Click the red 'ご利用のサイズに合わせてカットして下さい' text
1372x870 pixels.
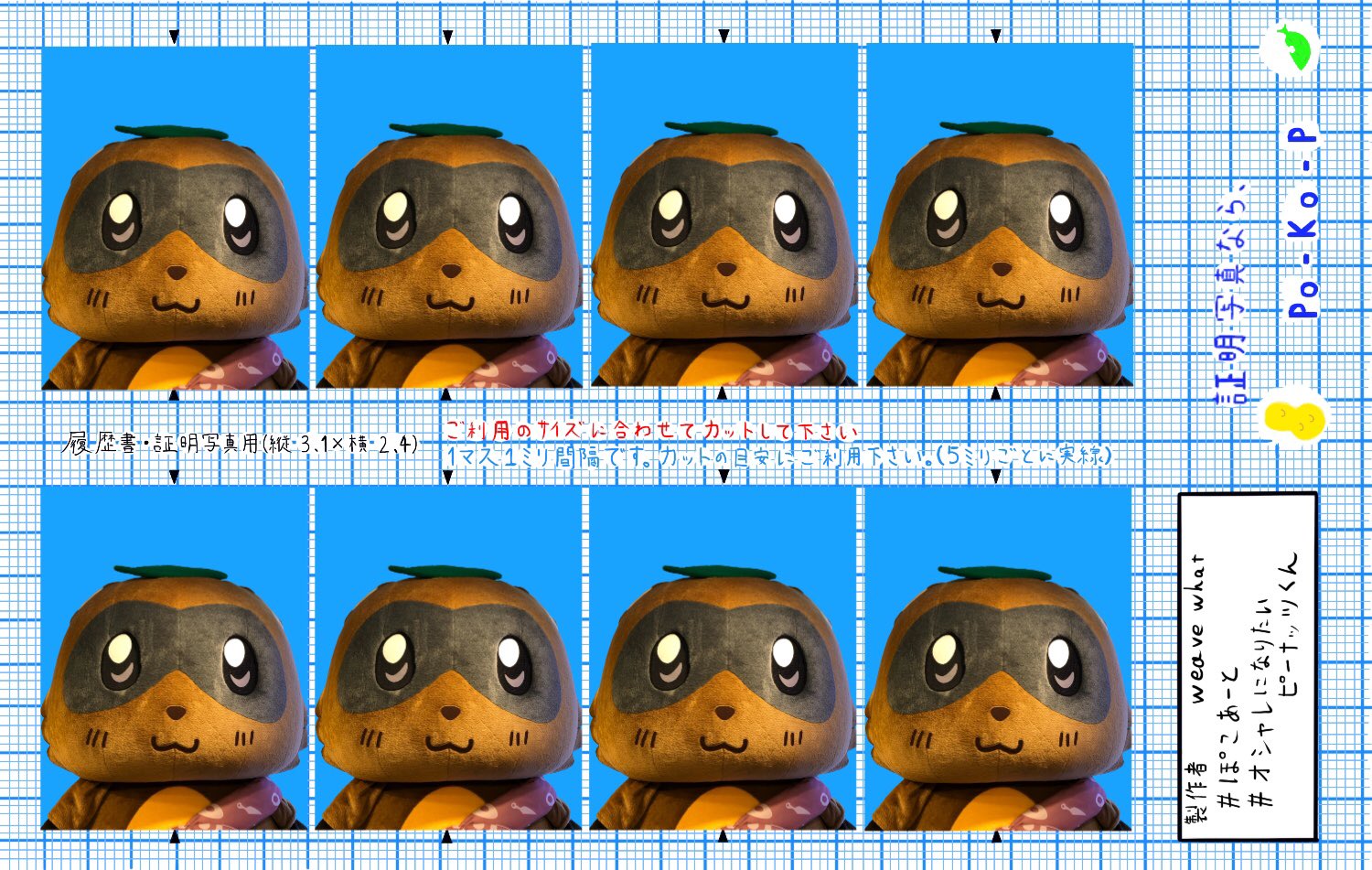[x=652, y=430]
